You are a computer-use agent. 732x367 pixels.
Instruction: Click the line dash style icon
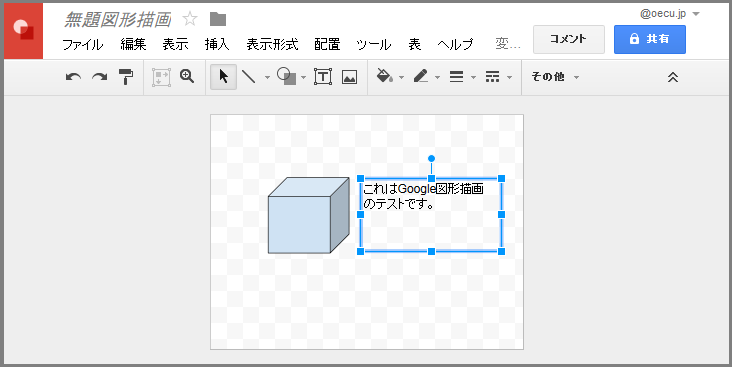pyautogui.click(x=493, y=77)
